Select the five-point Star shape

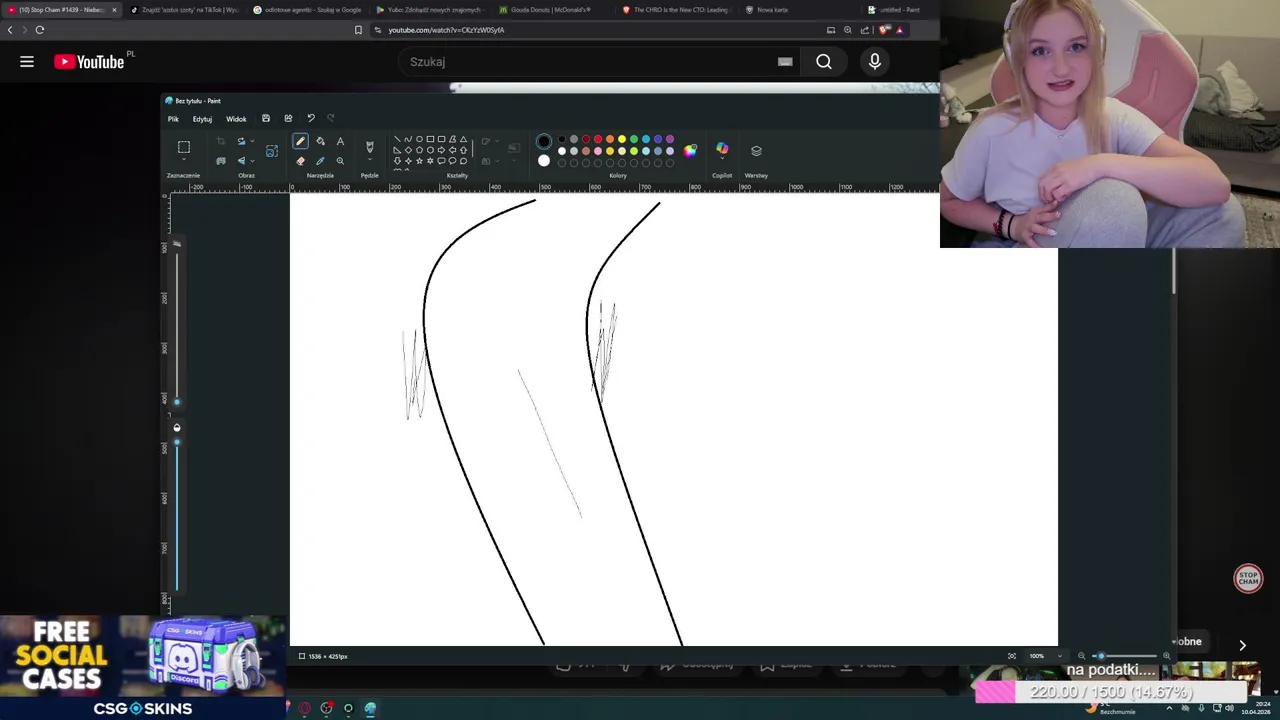[419, 161]
